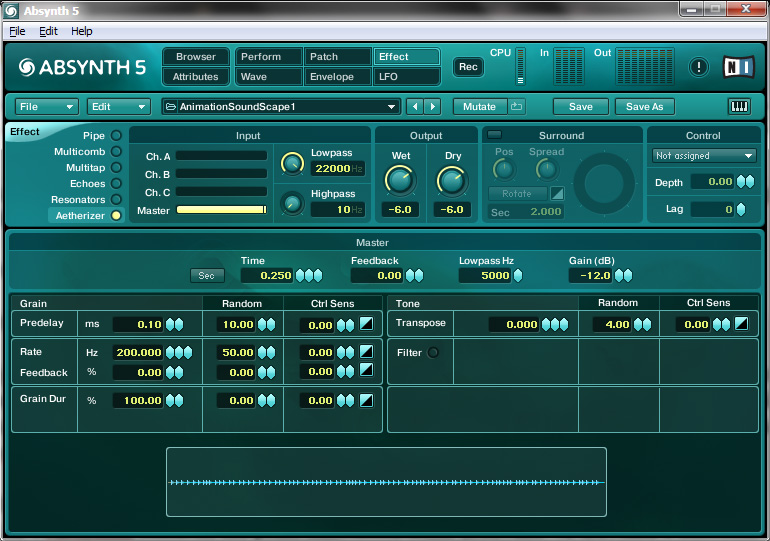The width and height of the screenshot is (770, 541).
Task: Open the Not assigned control dropdown
Action: (x=704, y=156)
